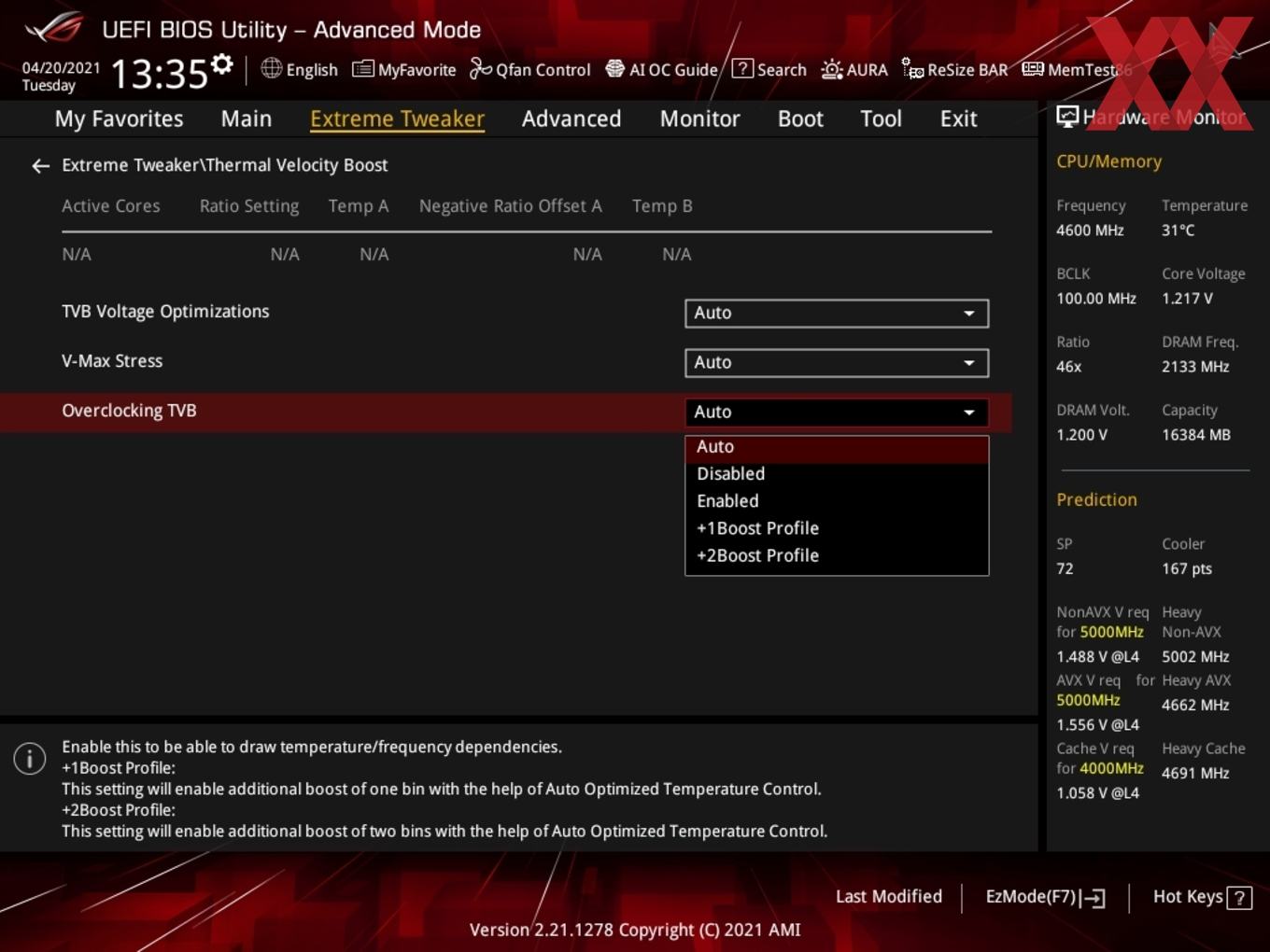Click the Prediction section heading
Image resolution: width=1270 pixels, height=952 pixels.
pyautogui.click(x=1096, y=500)
